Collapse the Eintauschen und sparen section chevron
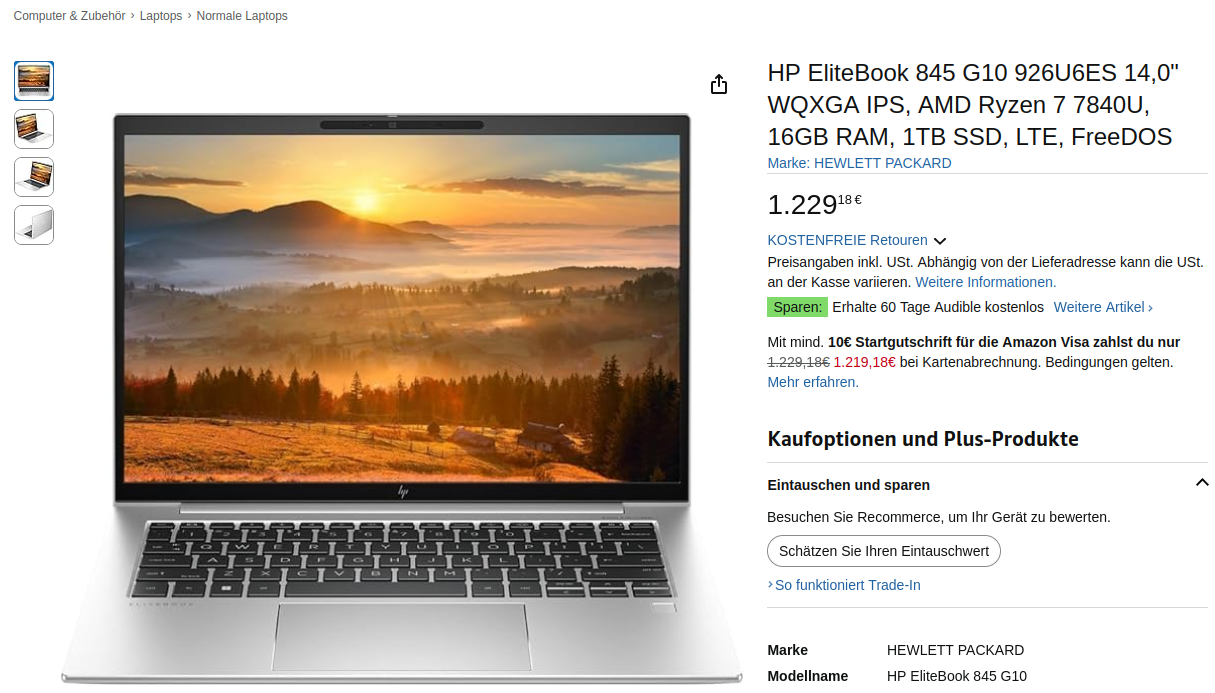1215x693 pixels. [1201, 483]
